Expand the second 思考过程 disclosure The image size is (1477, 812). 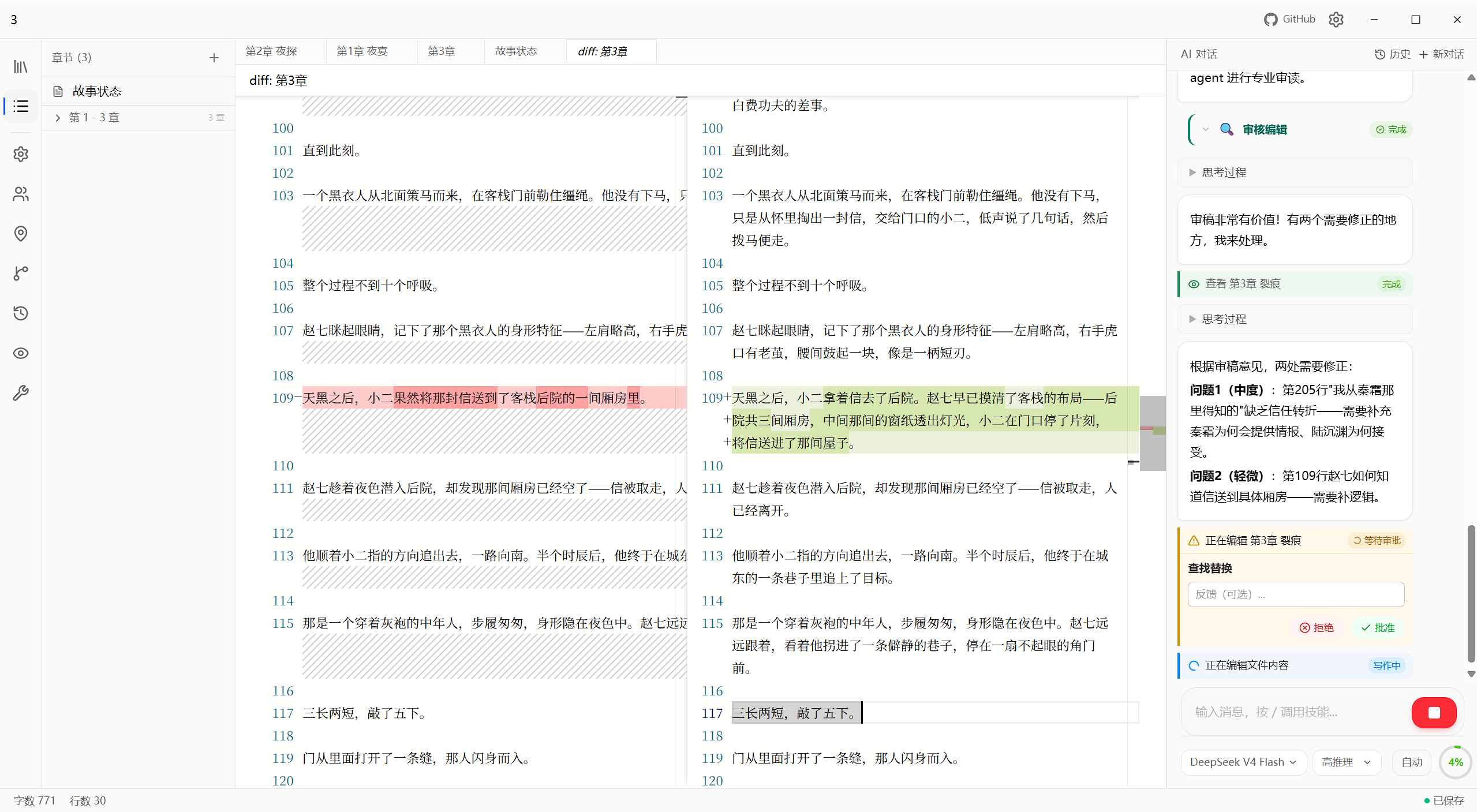coord(1295,319)
